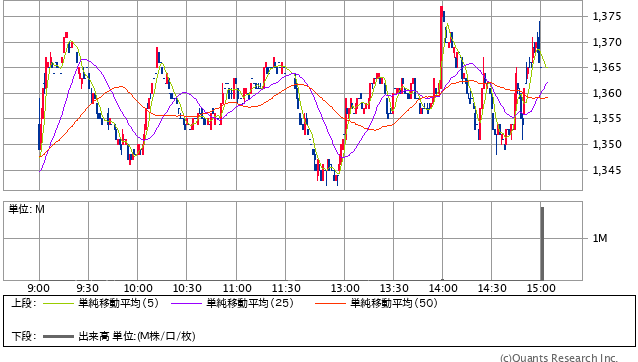This screenshot has width=638, height=362.
Task: Click the 1,360 price axis label
Action: [607, 93]
